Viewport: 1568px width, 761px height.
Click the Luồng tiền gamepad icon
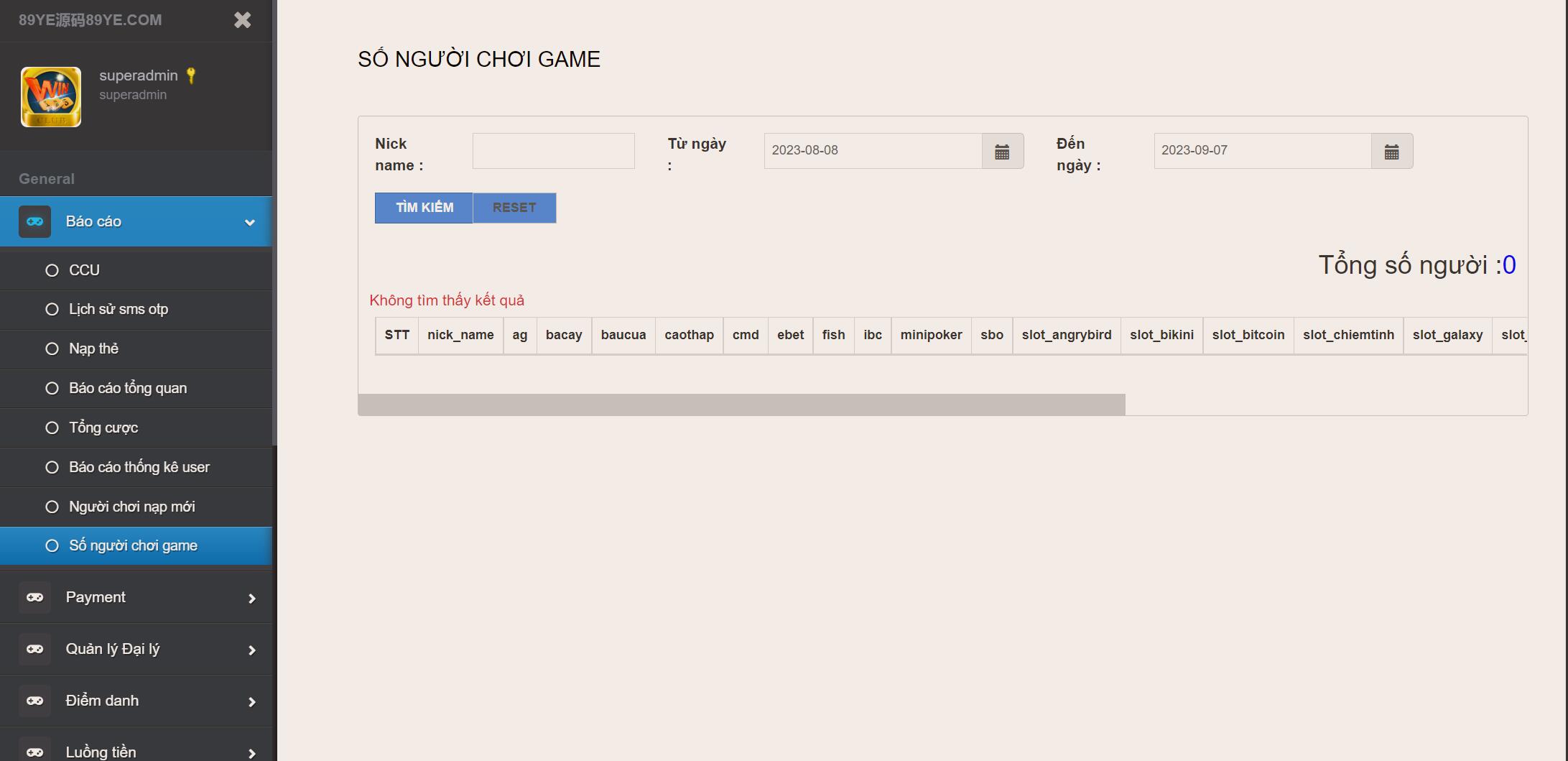34,751
